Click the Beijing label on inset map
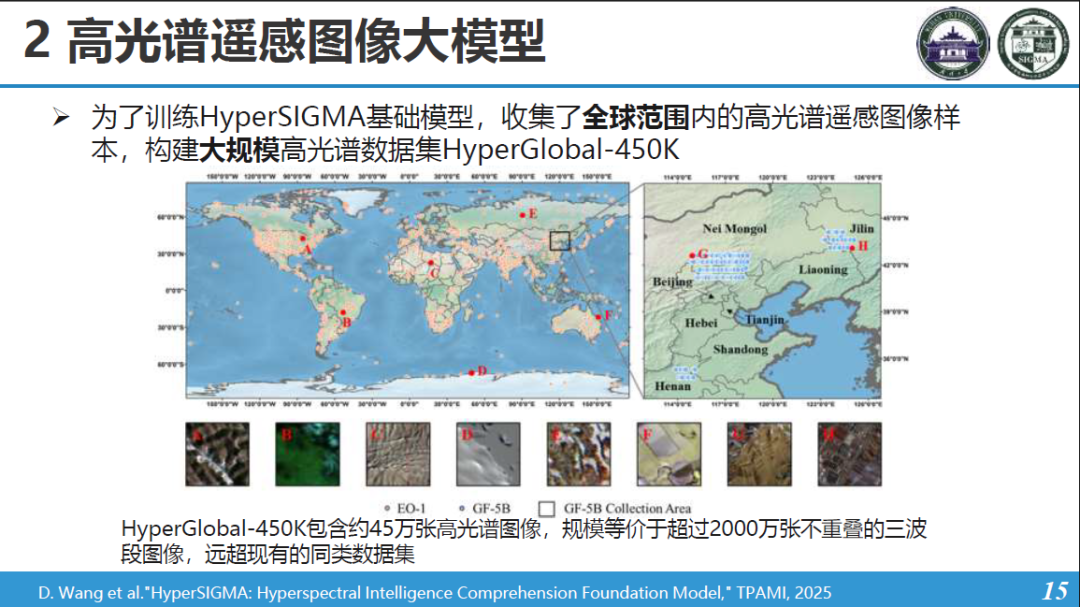1080x607 pixels. 672,282
